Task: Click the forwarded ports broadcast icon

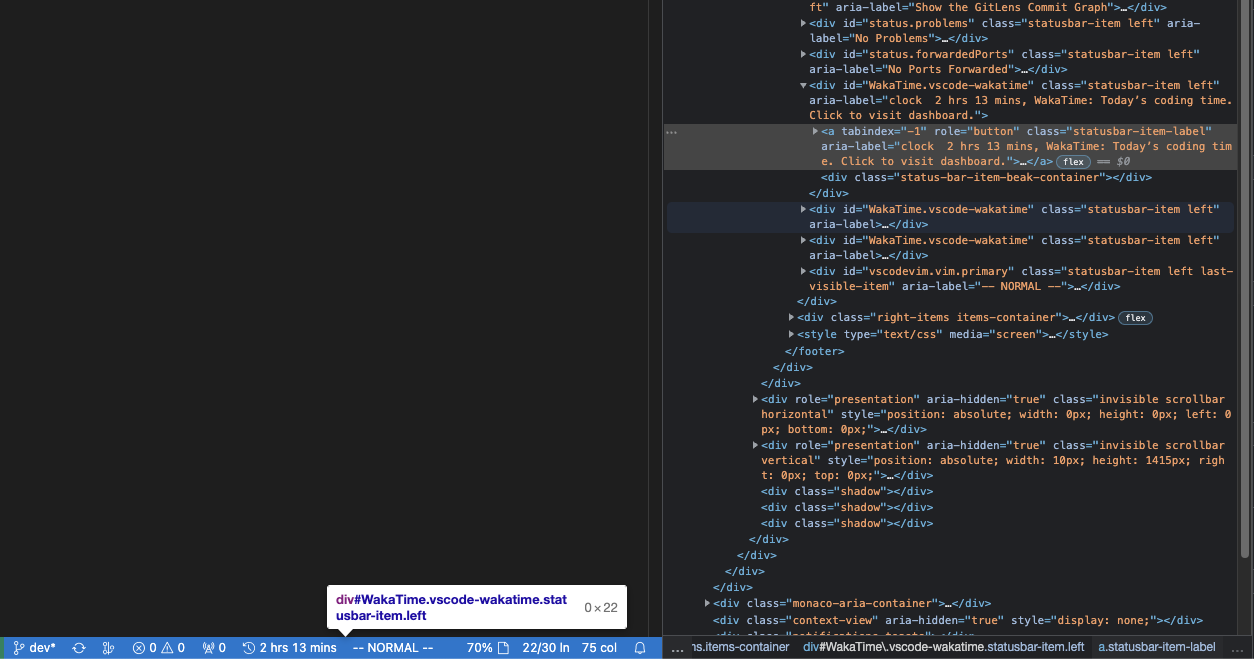Action: (212, 648)
